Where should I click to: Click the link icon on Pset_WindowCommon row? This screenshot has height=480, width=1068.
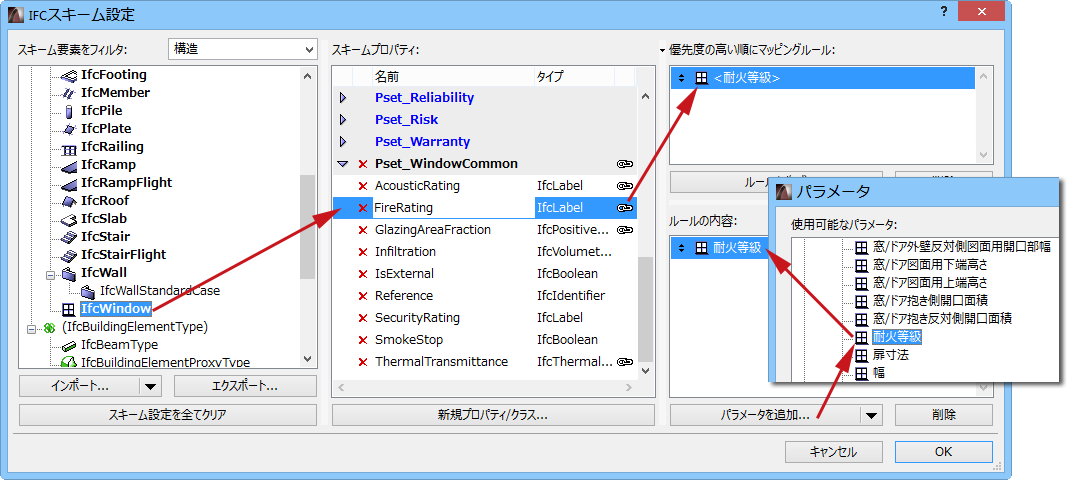click(x=625, y=164)
